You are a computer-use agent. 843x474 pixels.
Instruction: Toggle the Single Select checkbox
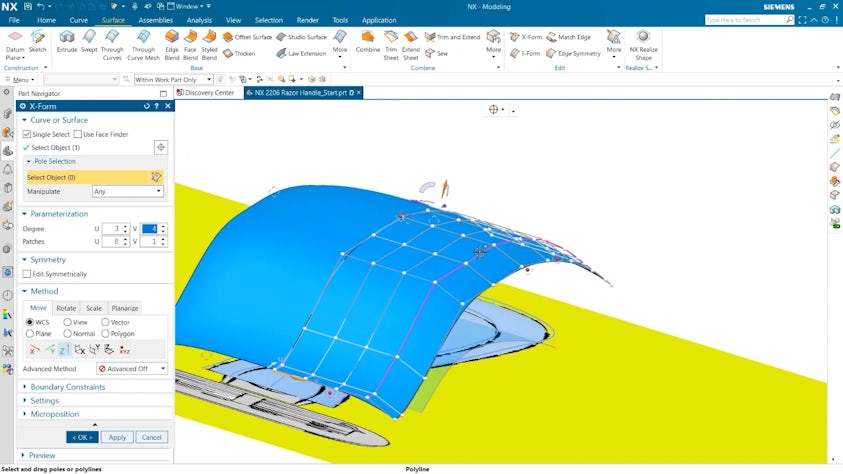click(27, 134)
